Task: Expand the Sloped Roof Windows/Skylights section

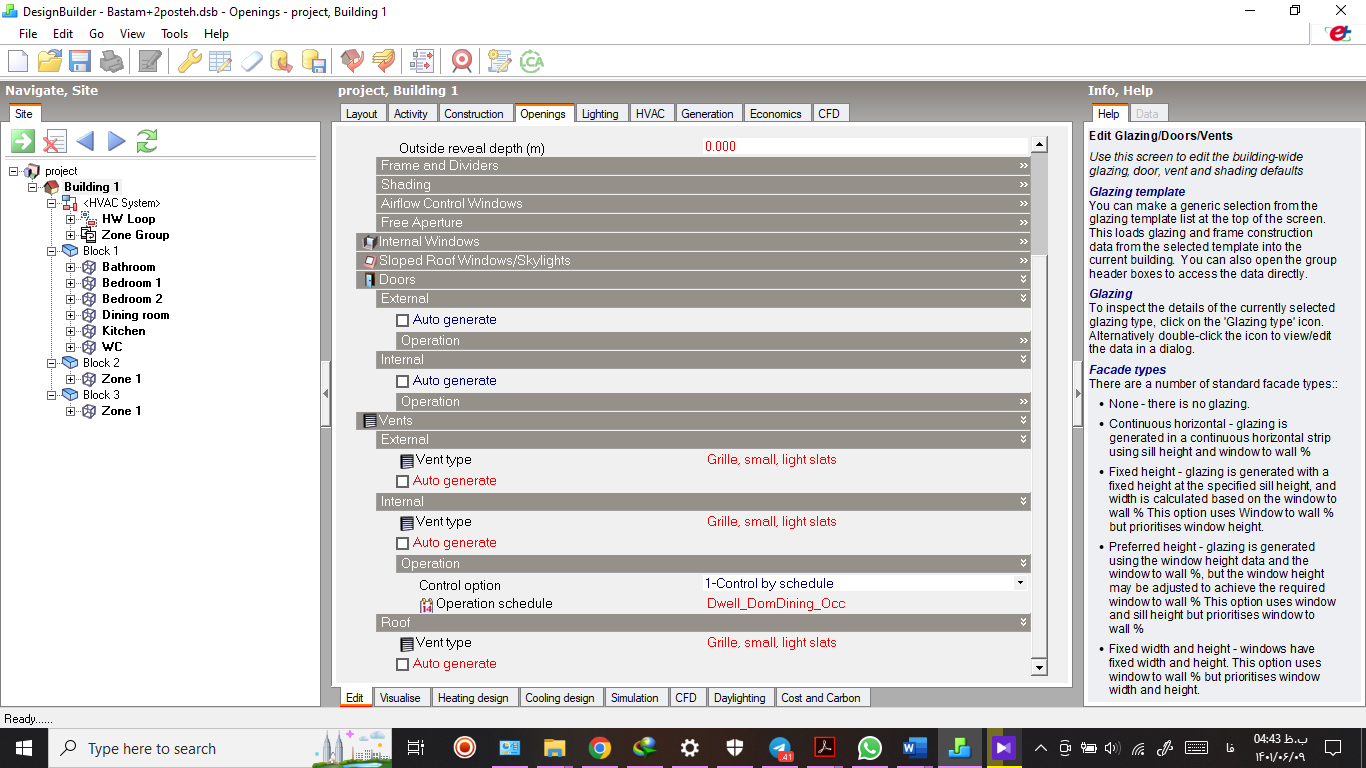Action: (693, 261)
